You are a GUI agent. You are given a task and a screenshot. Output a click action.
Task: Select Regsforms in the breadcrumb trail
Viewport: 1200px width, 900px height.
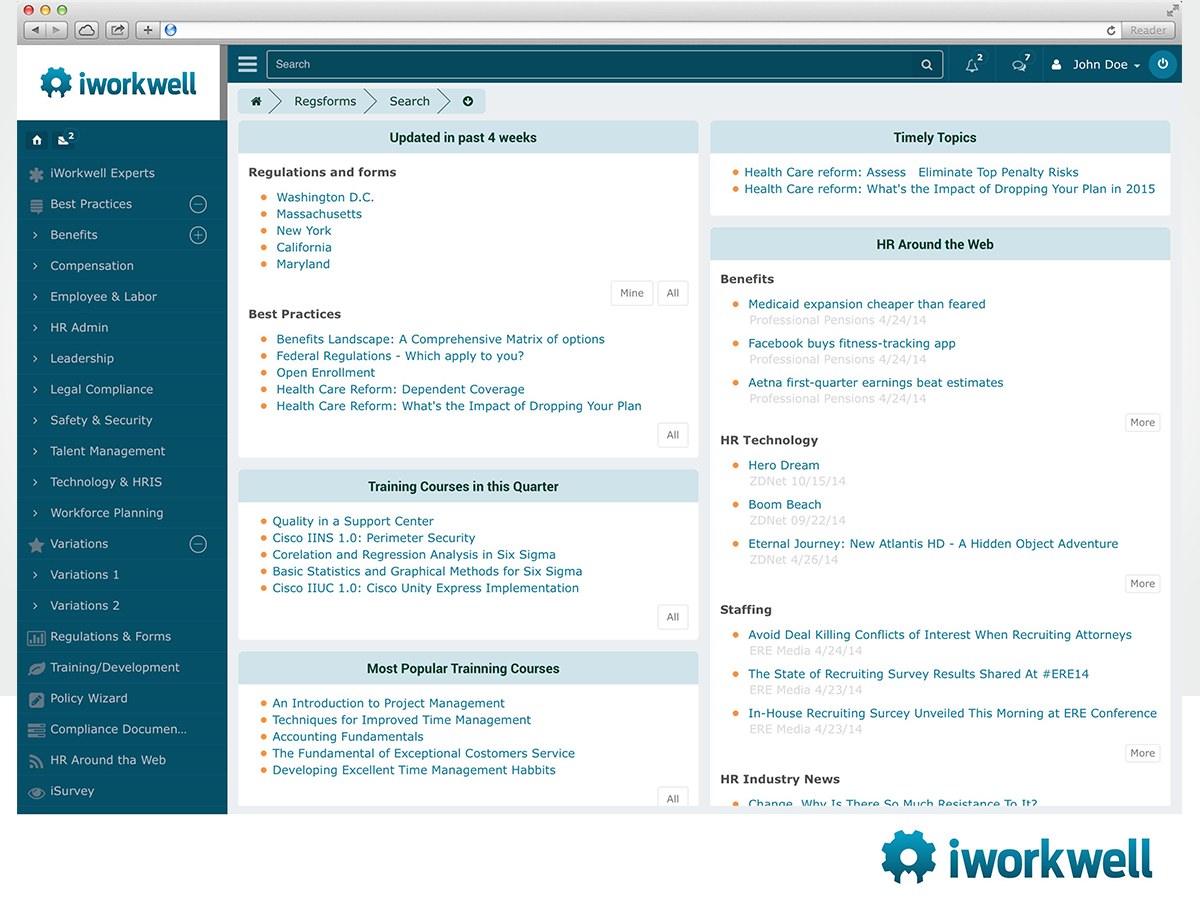pos(325,101)
